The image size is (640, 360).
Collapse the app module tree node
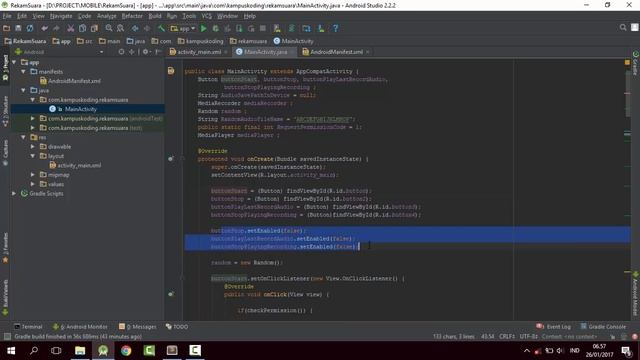click(x=15, y=62)
